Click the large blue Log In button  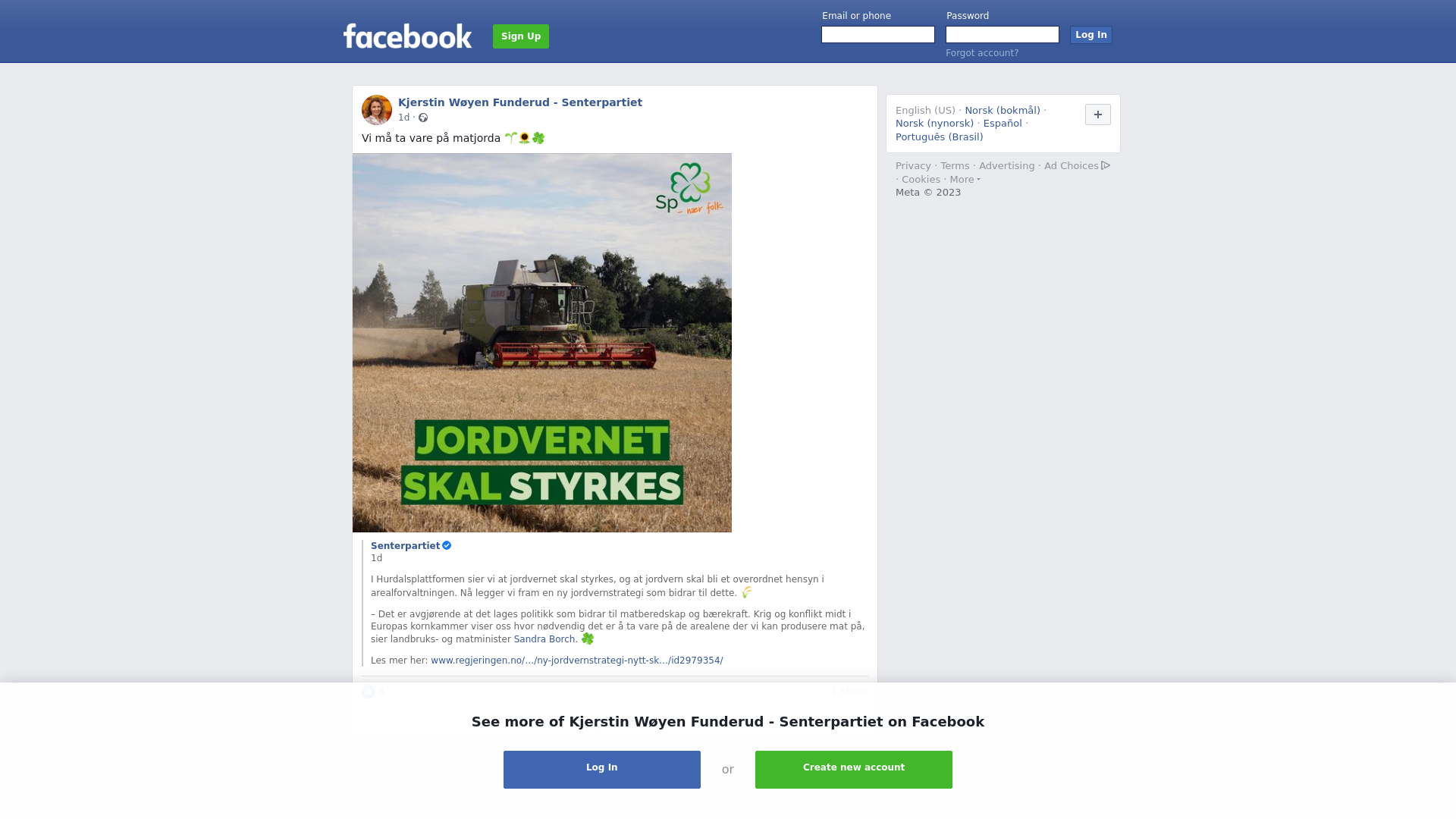(x=602, y=770)
